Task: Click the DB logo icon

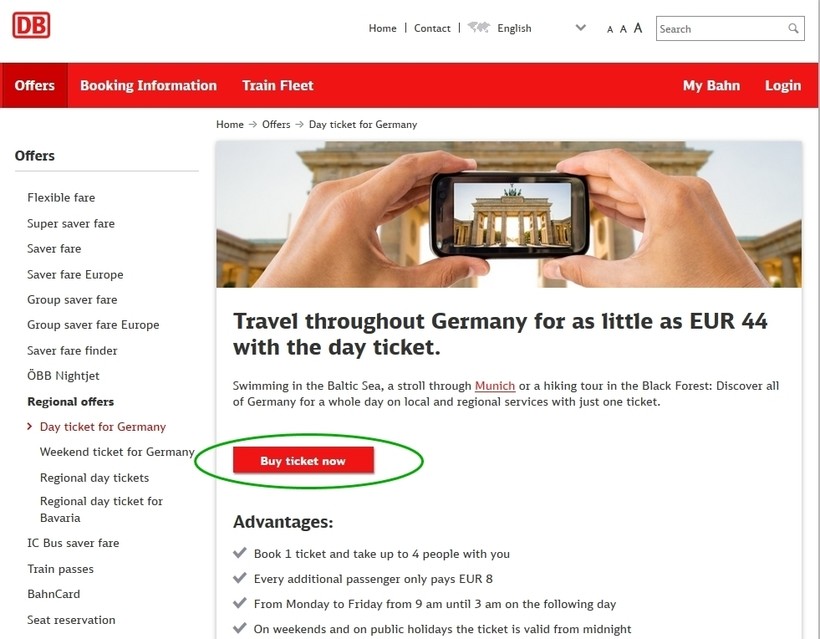Action: [x=31, y=25]
